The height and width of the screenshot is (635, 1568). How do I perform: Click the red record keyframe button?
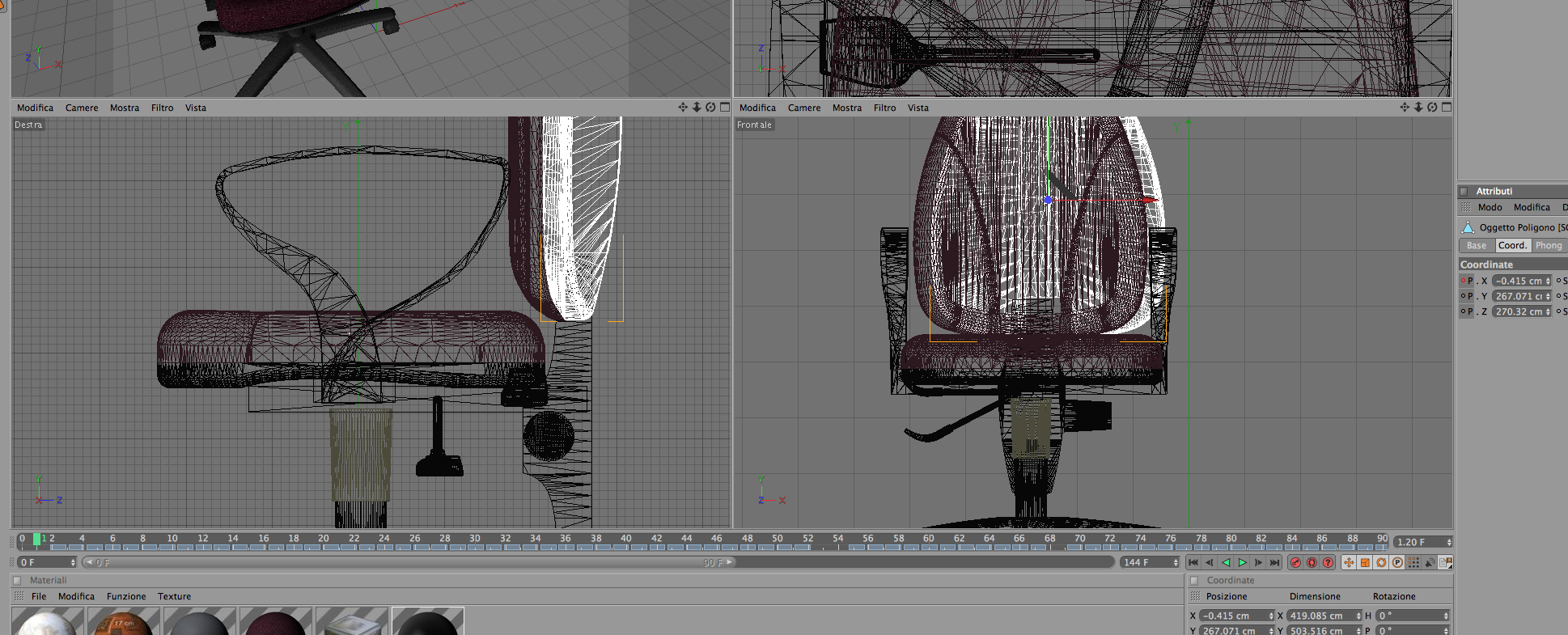pyautogui.click(x=1295, y=562)
